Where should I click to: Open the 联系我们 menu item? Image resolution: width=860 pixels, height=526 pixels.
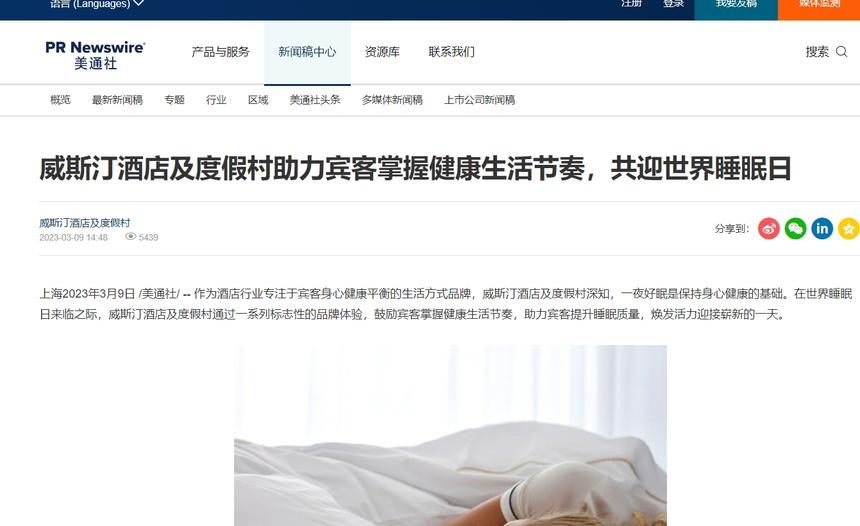click(x=451, y=52)
